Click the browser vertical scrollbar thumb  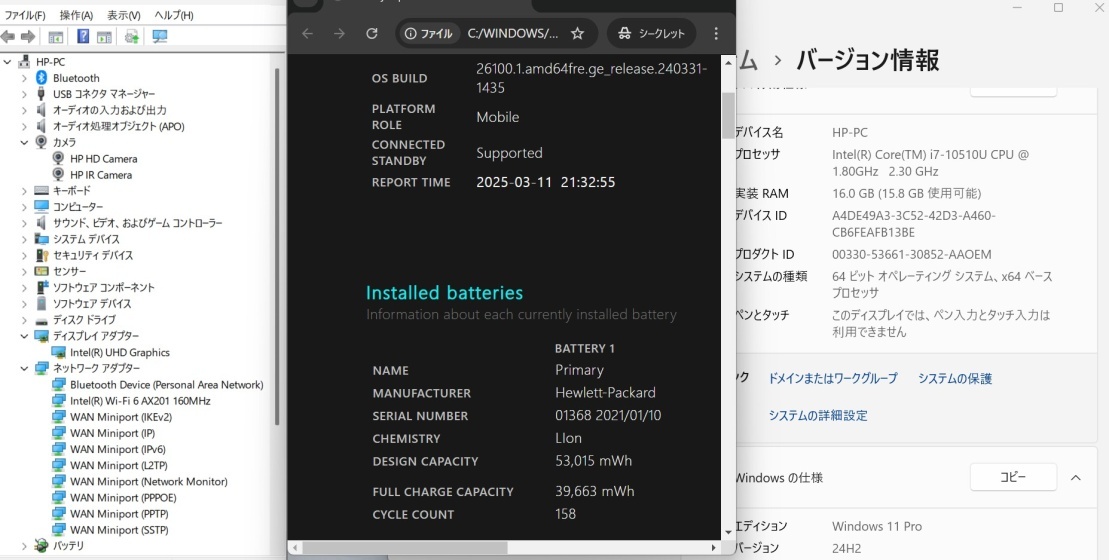pyautogui.click(x=728, y=115)
